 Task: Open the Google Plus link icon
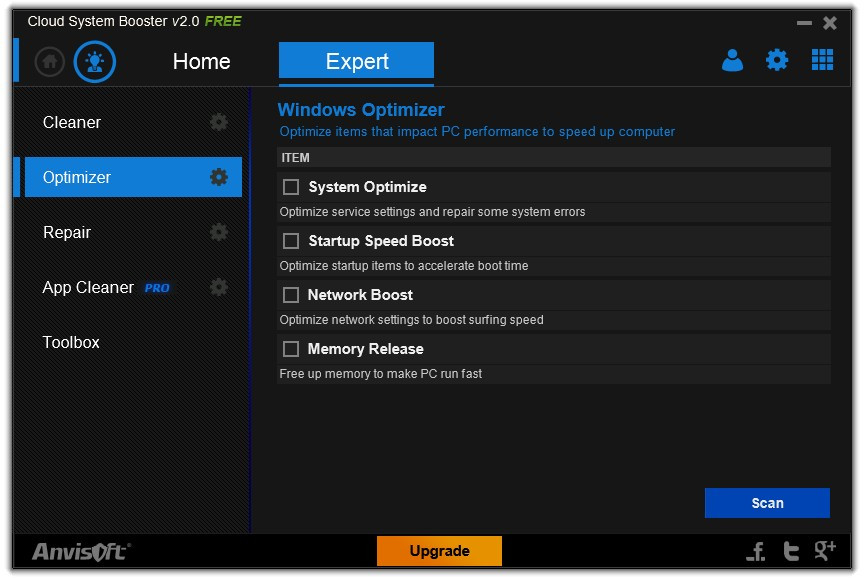[825, 550]
